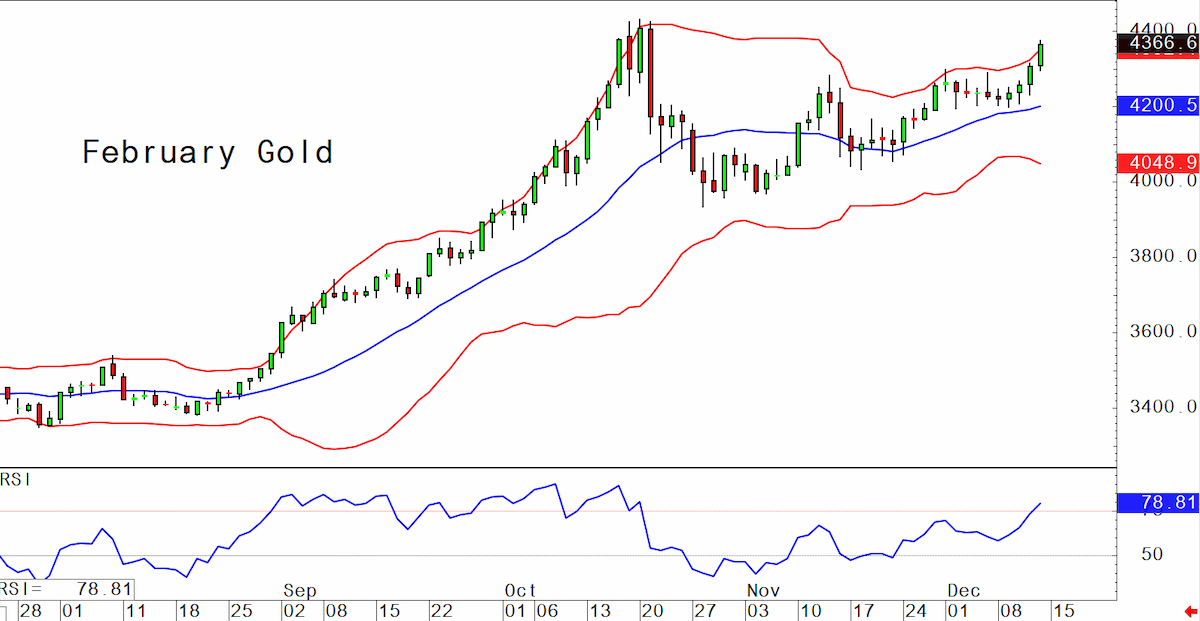Click the blue 4200.5 moving average tag
The height and width of the screenshot is (621, 1200).
tap(1158, 105)
